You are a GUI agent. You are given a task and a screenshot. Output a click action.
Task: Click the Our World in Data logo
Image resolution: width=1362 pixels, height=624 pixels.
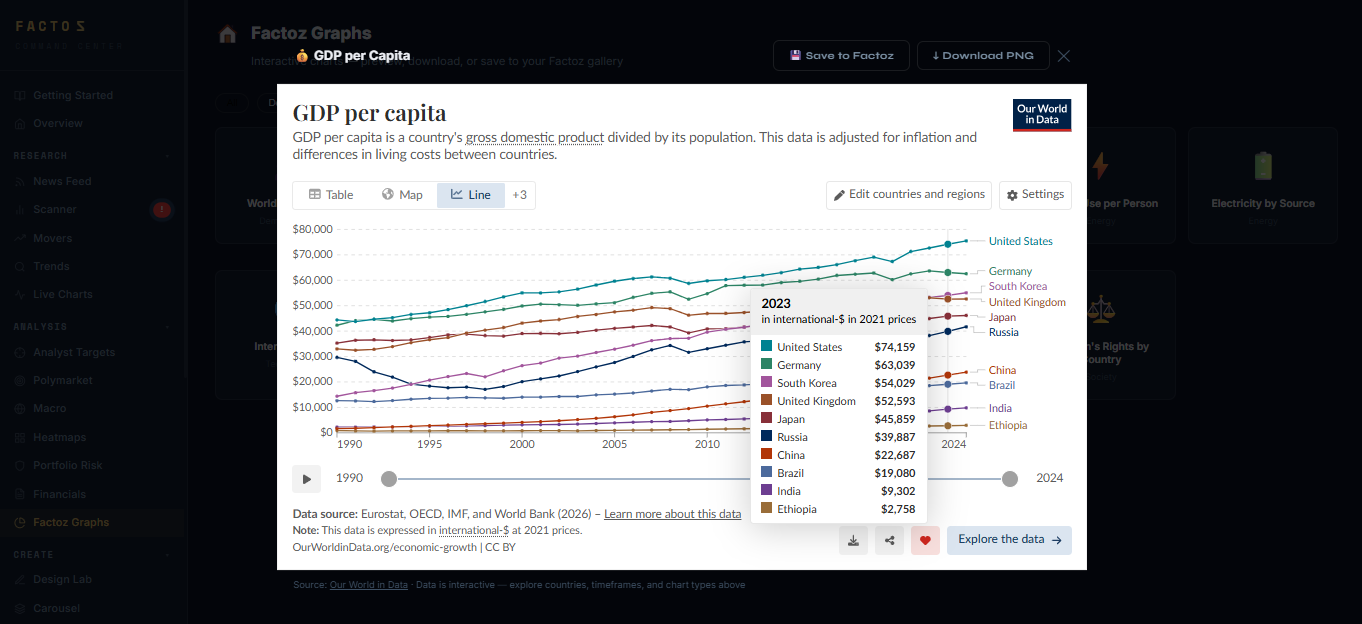point(1042,115)
